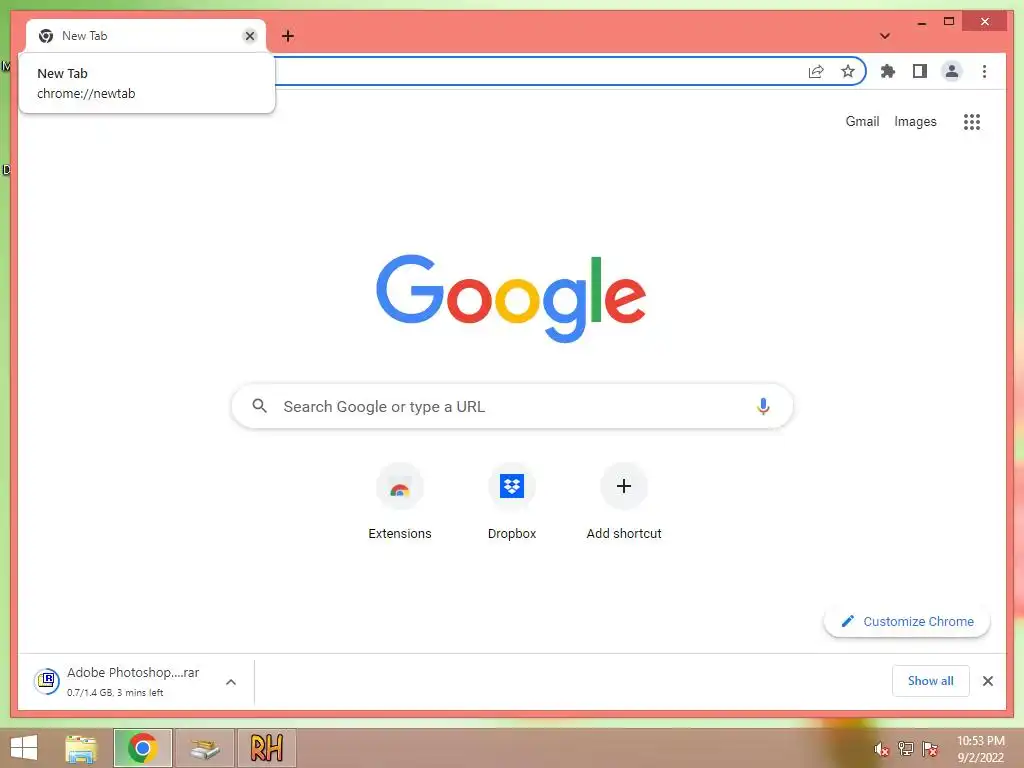This screenshot has height=768, width=1024.
Task: Open the Google apps grid
Action: pyautogui.click(x=972, y=121)
